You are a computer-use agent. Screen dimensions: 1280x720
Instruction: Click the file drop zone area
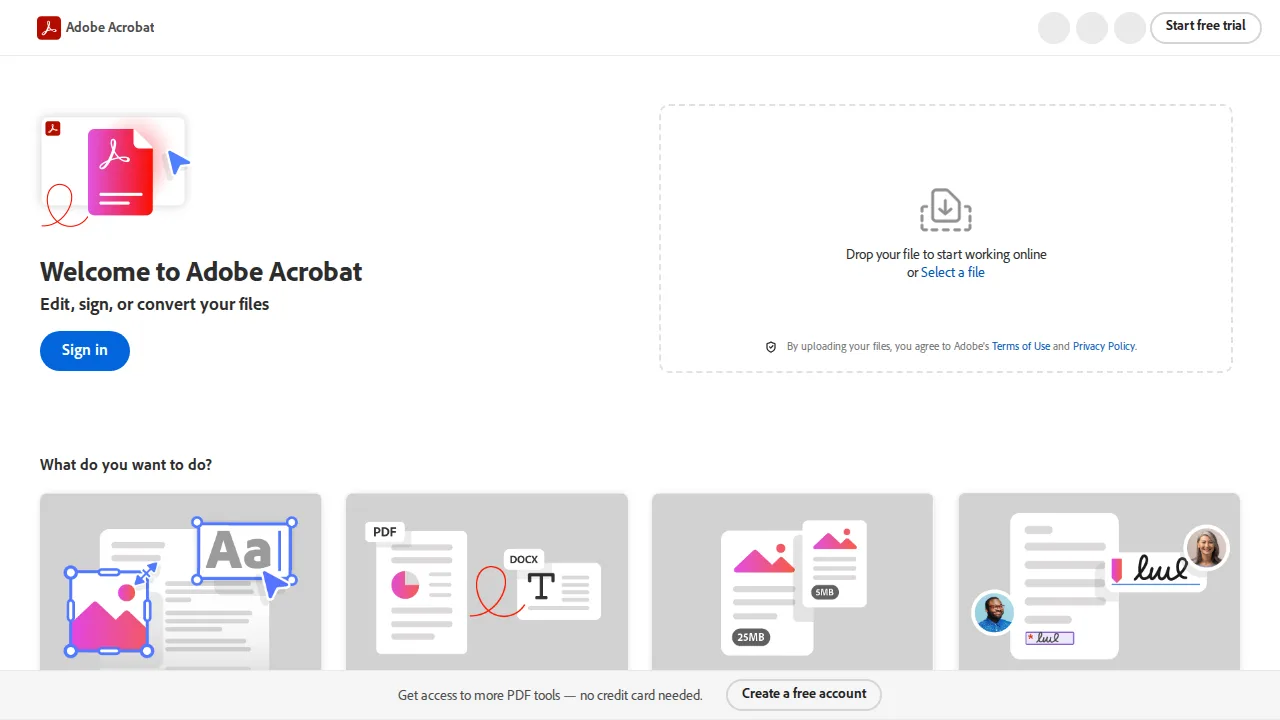(946, 239)
